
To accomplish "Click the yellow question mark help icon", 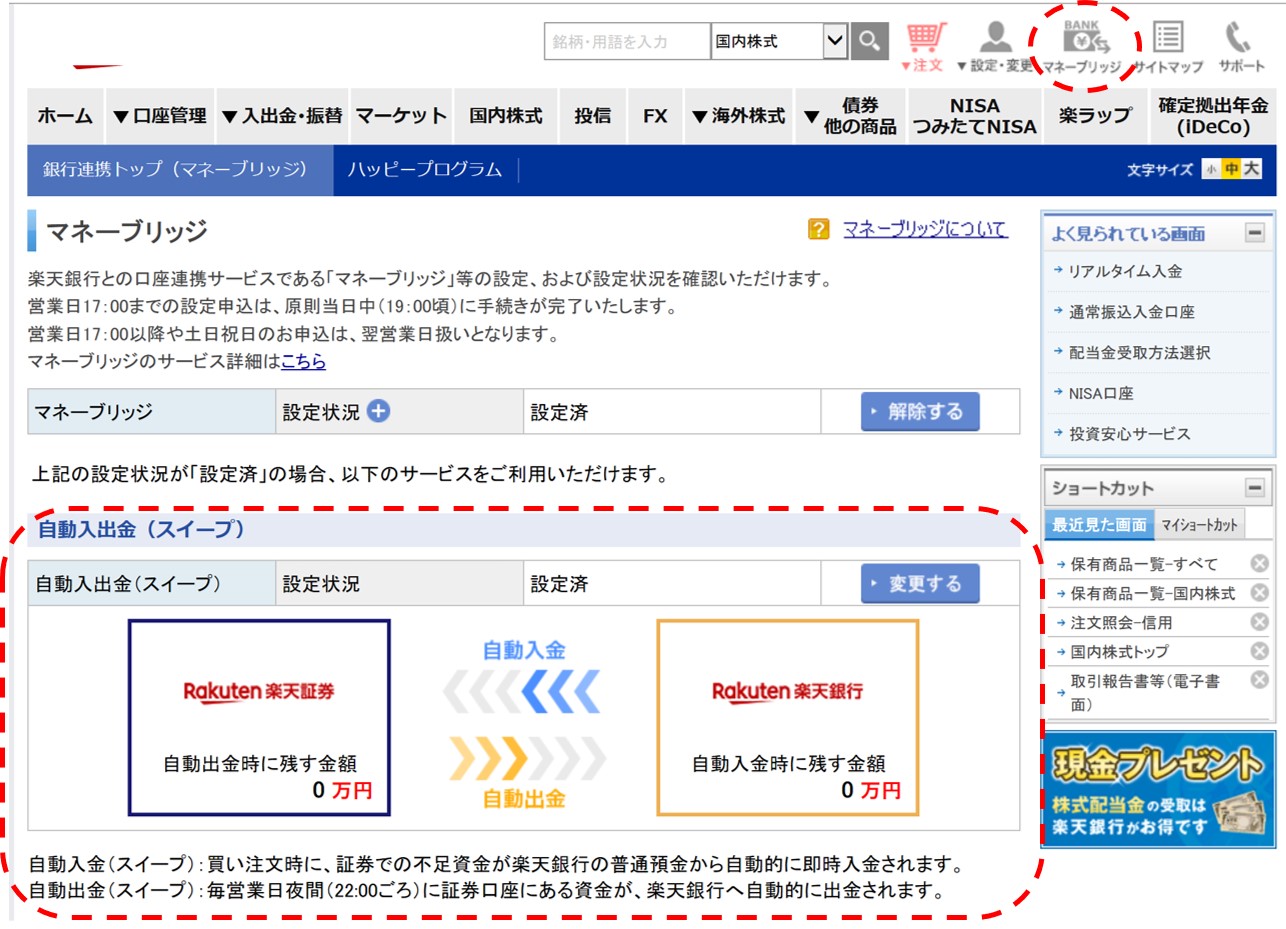I will tap(818, 230).
